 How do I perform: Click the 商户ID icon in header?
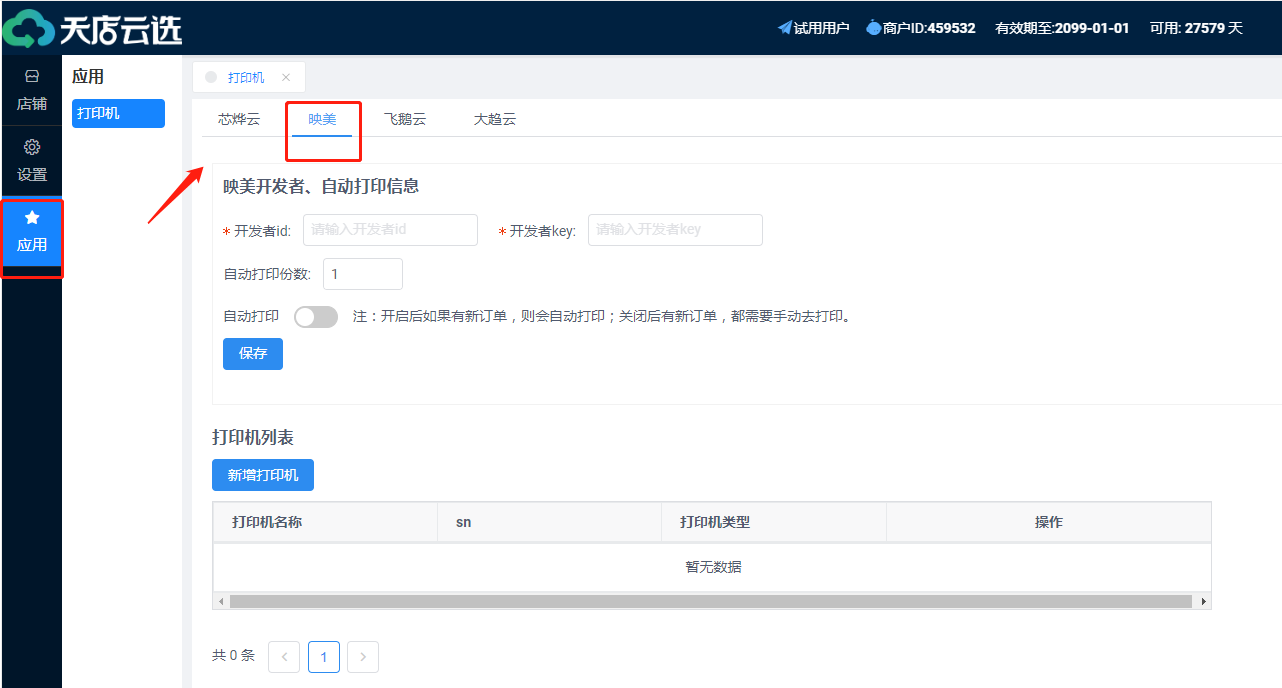[873, 28]
